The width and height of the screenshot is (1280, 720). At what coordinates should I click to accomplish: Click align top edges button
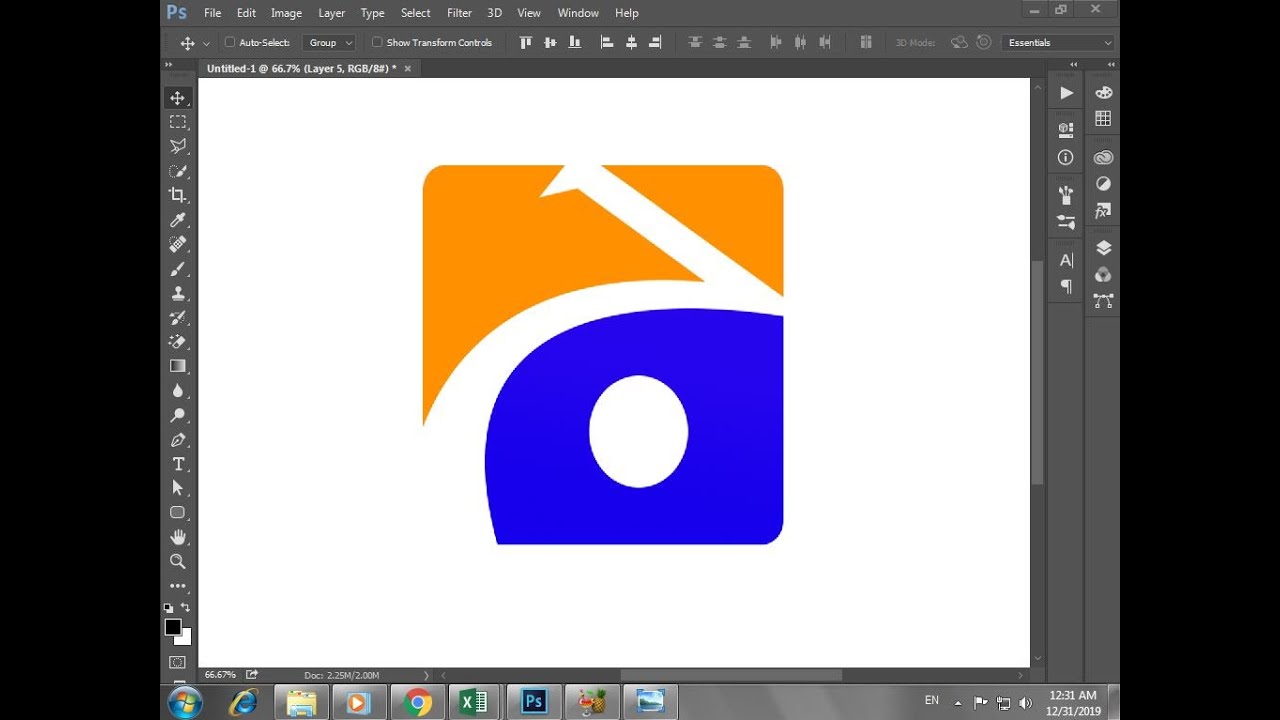point(526,43)
